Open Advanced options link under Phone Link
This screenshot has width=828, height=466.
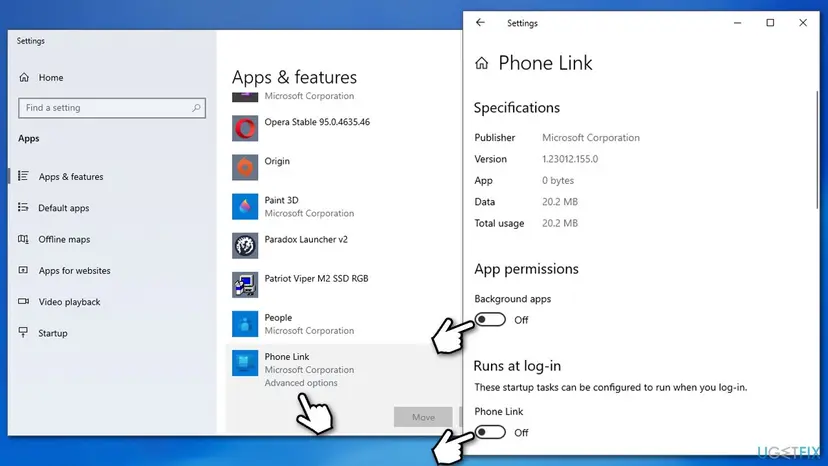coord(300,383)
